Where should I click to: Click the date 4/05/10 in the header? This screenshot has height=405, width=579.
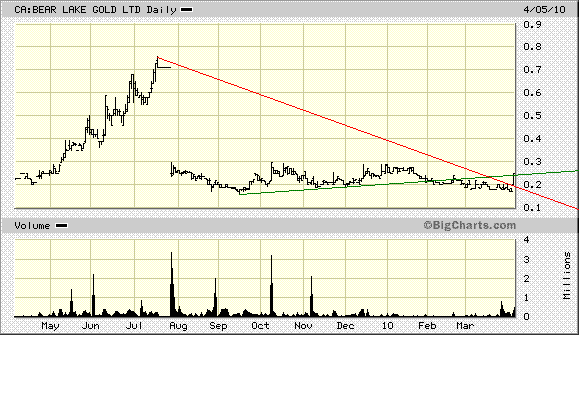point(544,9)
